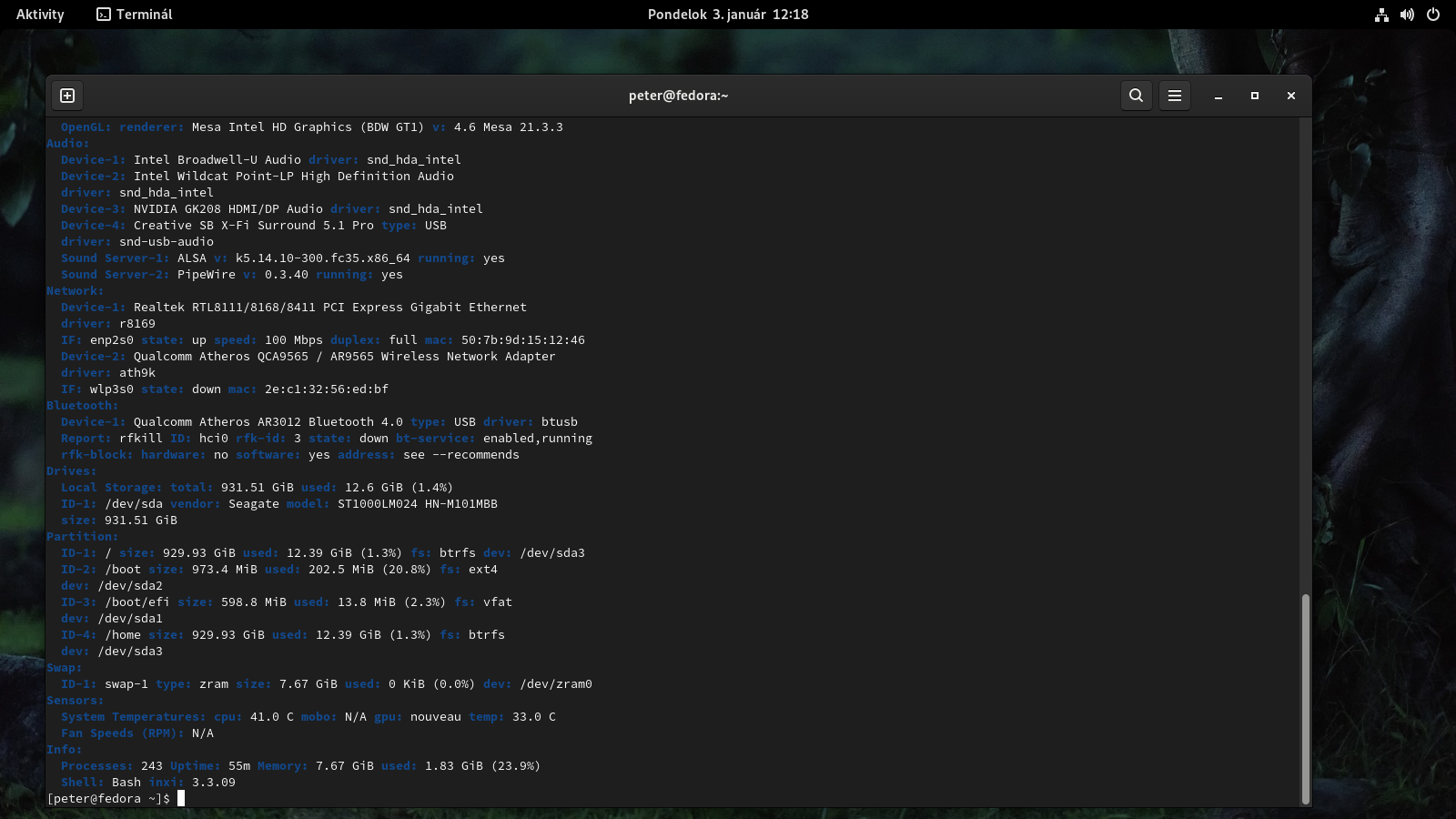Open the calendar from the clock
Image resolution: width=1456 pixels, height=819 pixels.
(x=728, y=15)
